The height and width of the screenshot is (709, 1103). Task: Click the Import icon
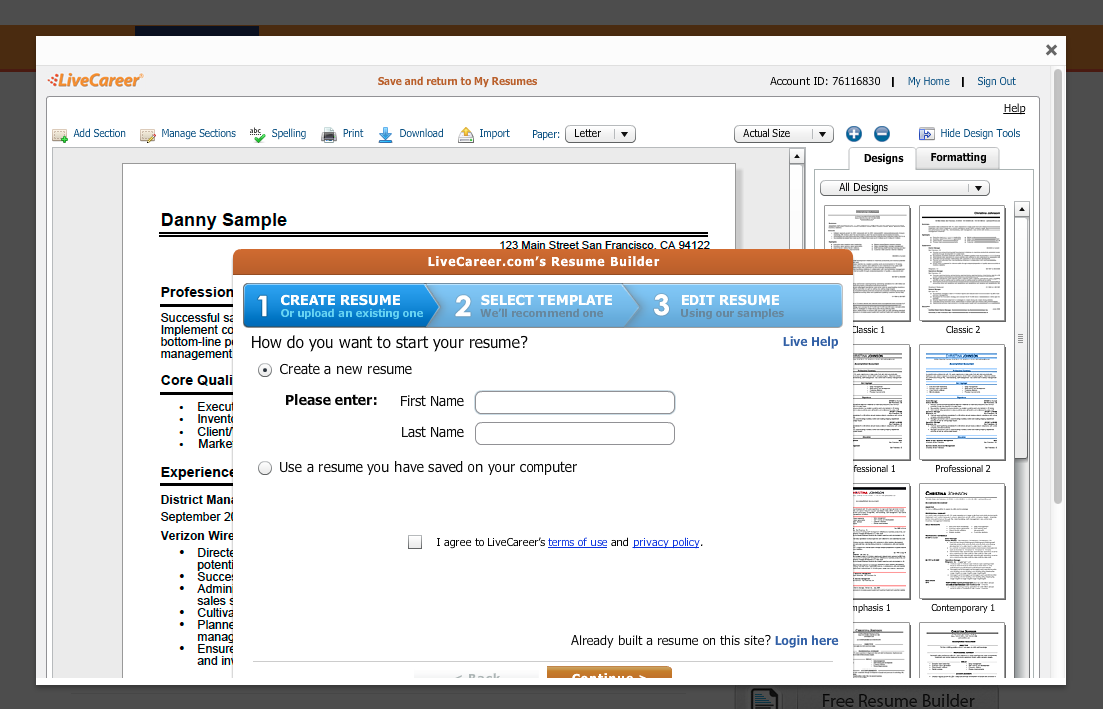[x=466, y=134]
